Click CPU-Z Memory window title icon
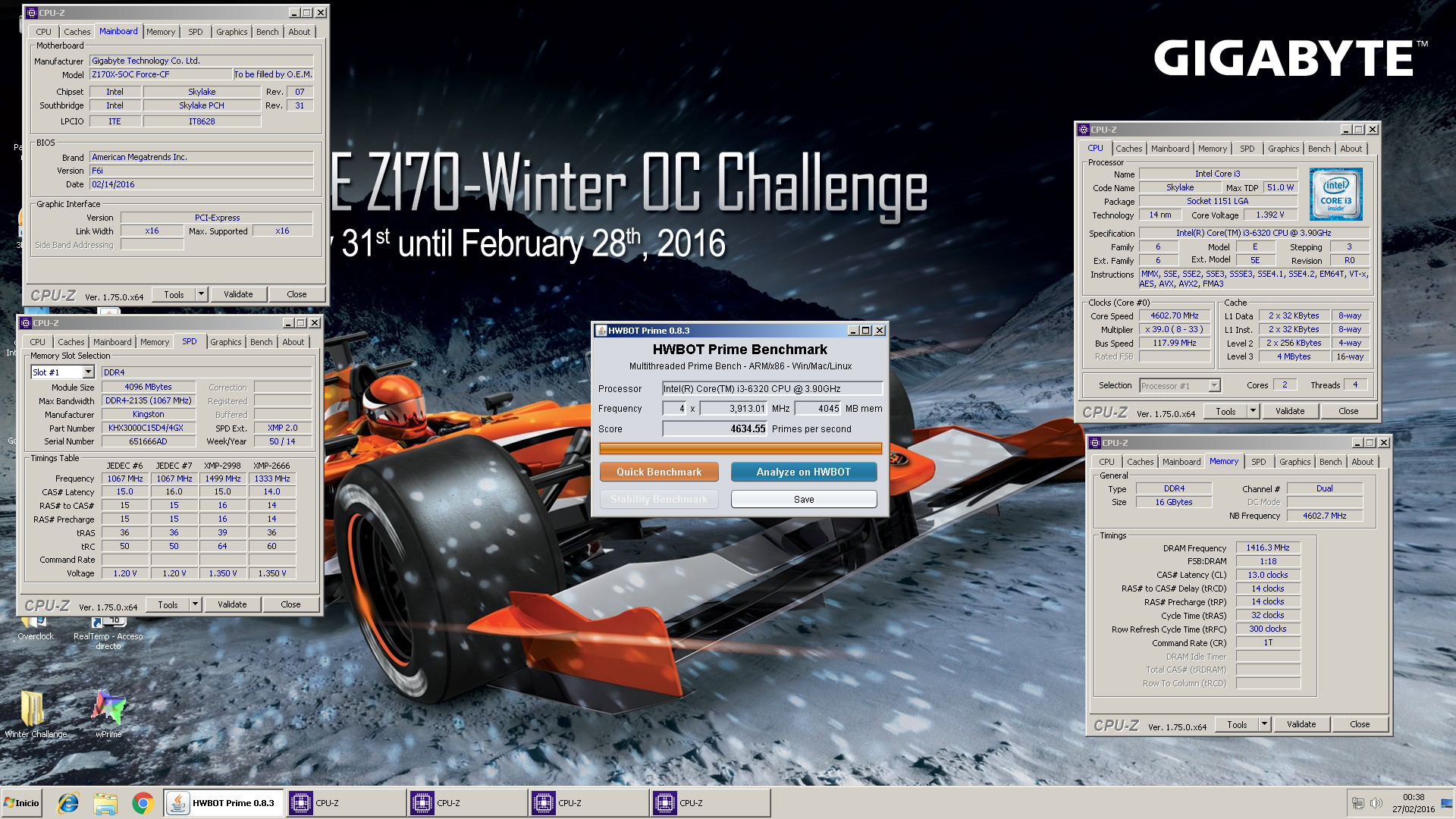 tap(1095, 443)
